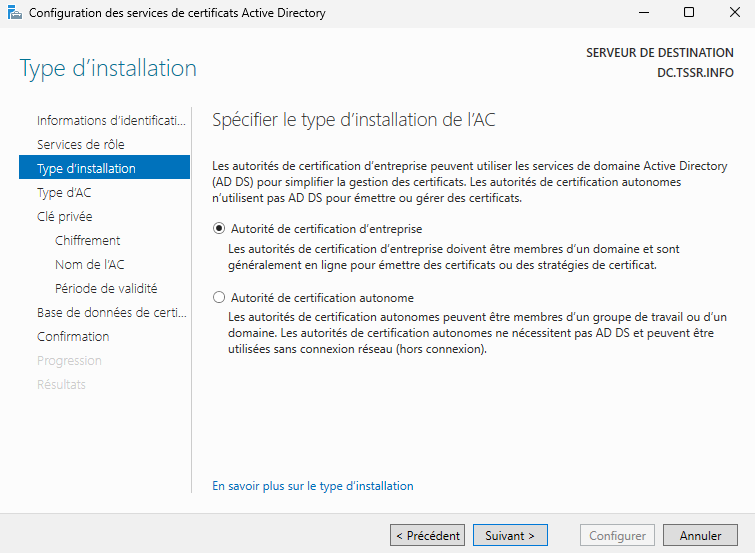Open Période de validité sub-step
This screenshot has width=755, height=553.
pyautogui.click(x=106, y=288)
